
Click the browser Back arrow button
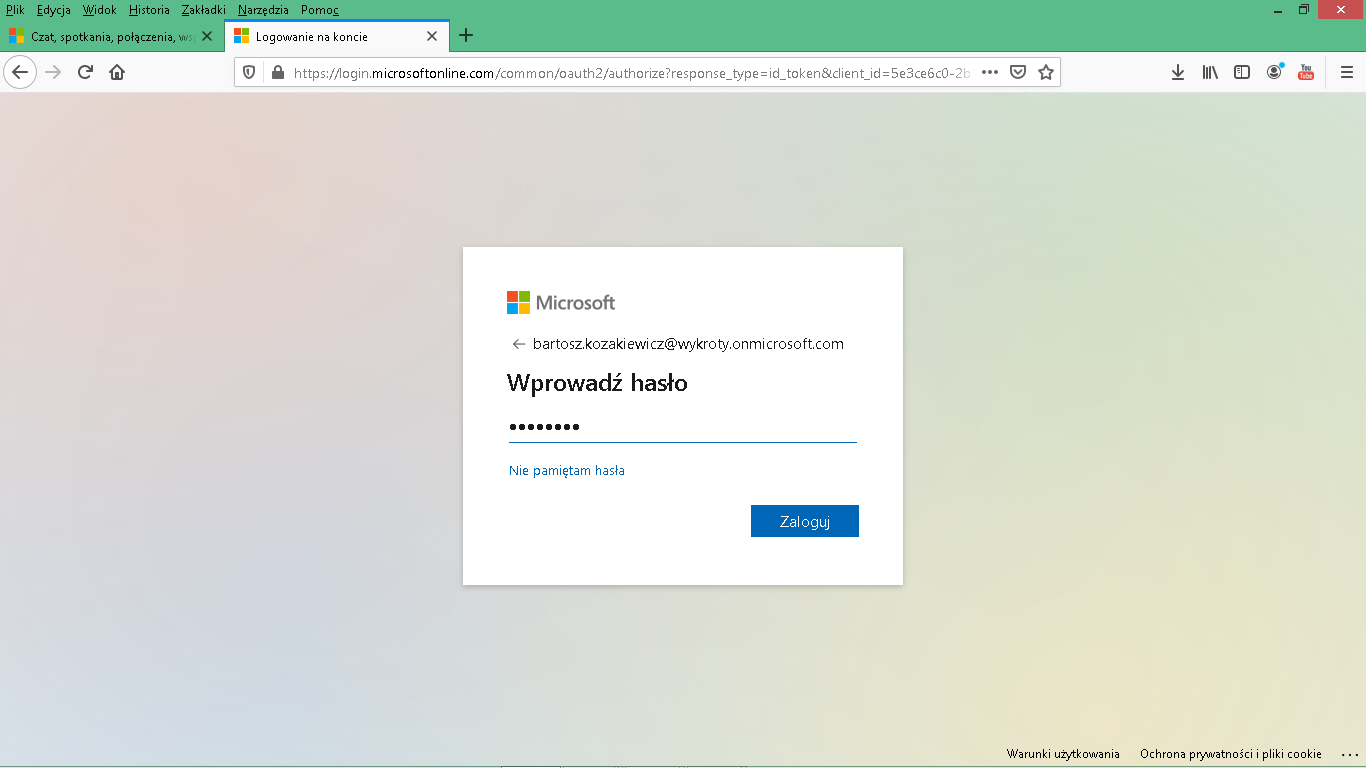[20, 72]
